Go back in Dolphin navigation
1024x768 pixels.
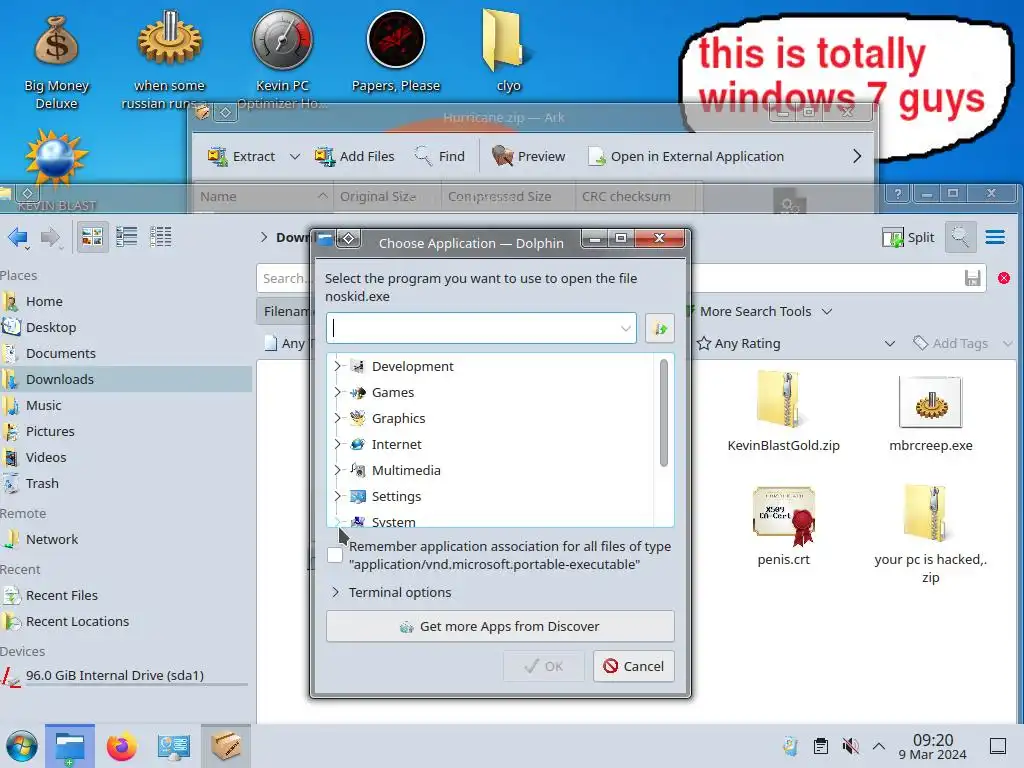pos(18,238)
